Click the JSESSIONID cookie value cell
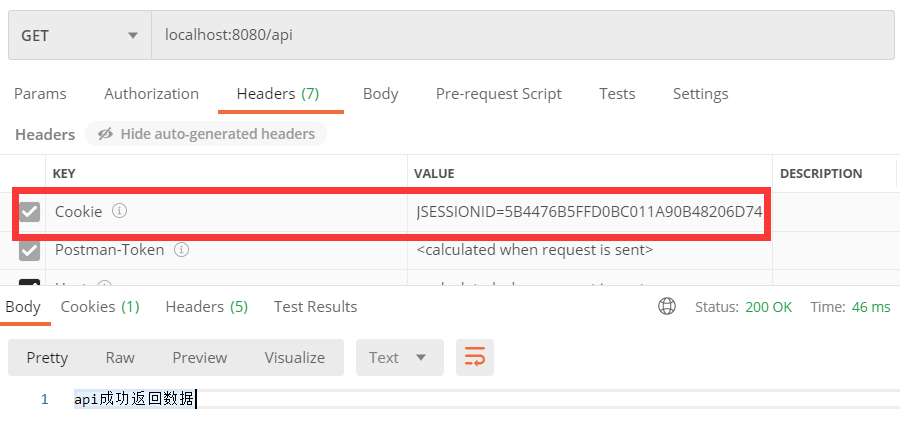 [x=589, y=212]
